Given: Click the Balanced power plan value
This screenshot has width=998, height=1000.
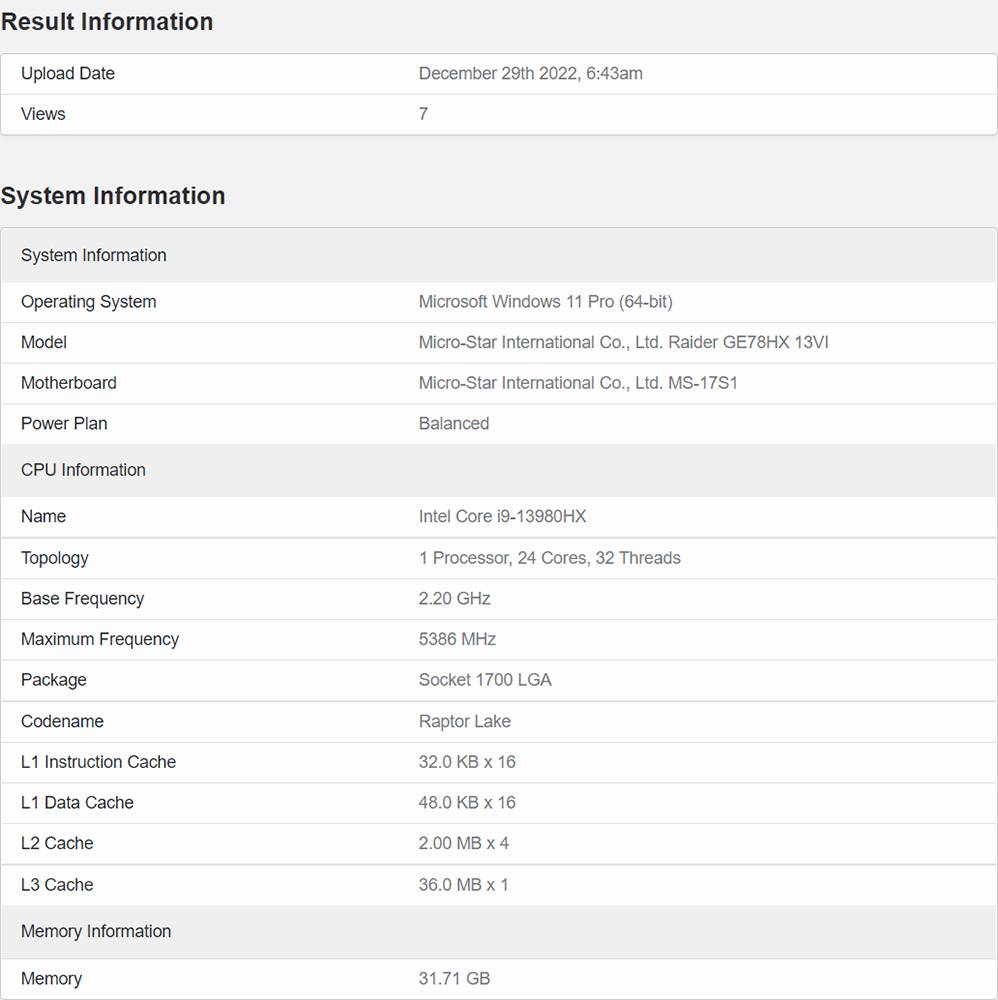Looking at the screenshot, I should (x=453, y=424).
